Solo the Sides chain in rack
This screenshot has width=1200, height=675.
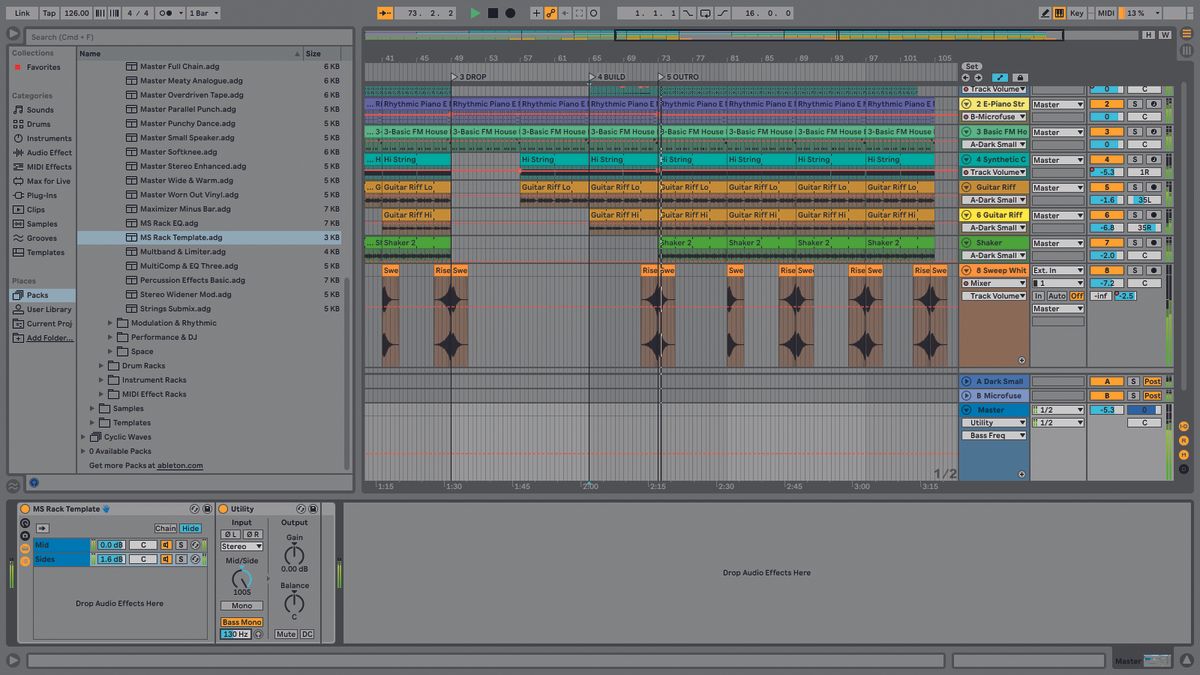pos(181,559)
